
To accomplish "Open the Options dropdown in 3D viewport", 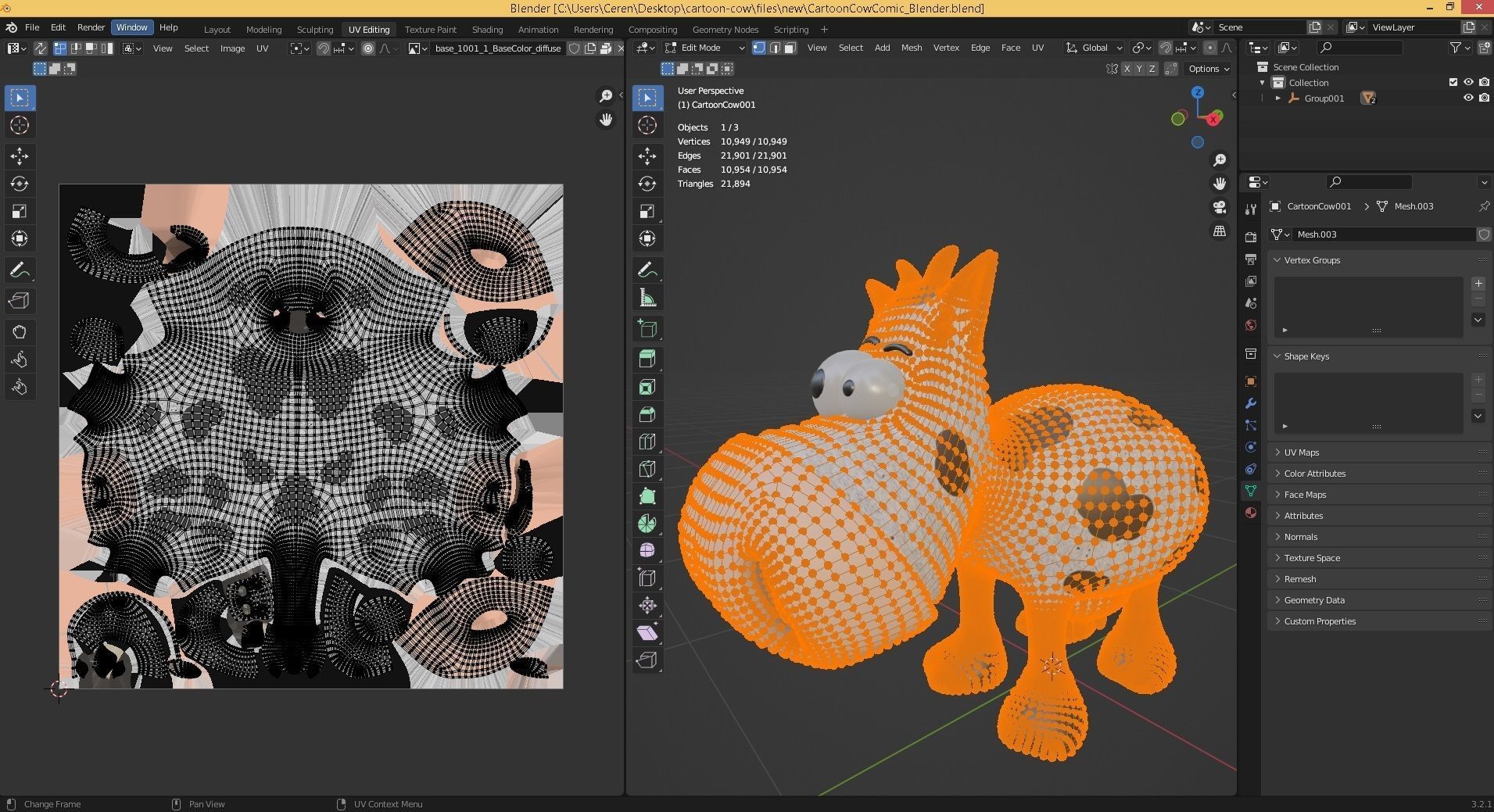I will (x=1209, y=69).
